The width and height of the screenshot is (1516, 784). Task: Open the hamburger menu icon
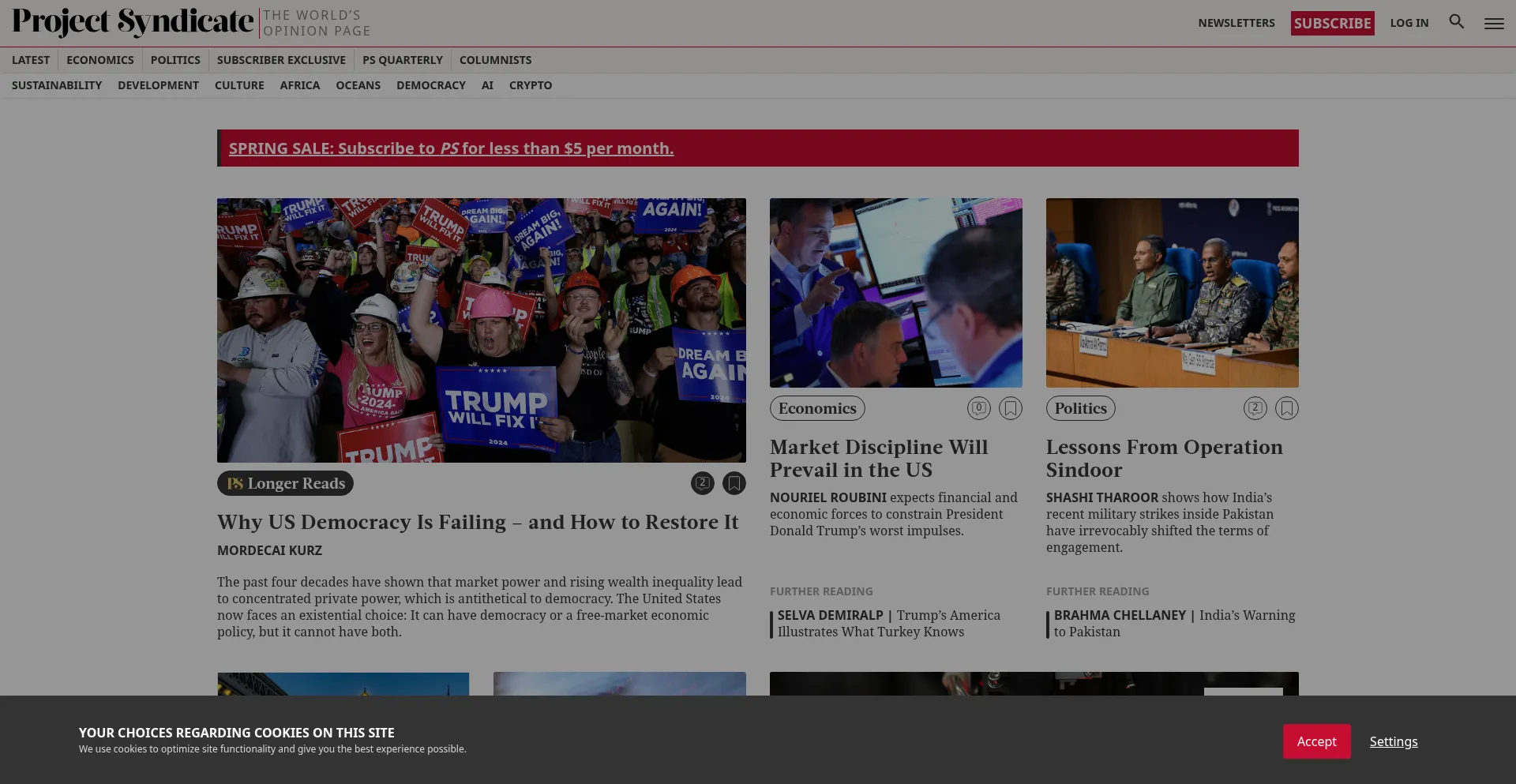(1494, 24)
